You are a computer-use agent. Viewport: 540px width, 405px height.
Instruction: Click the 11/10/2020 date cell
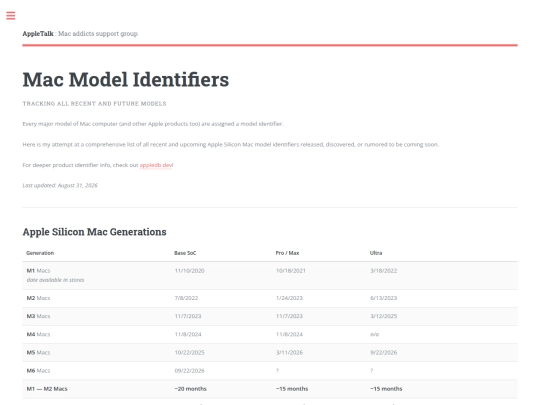point(189,271)
